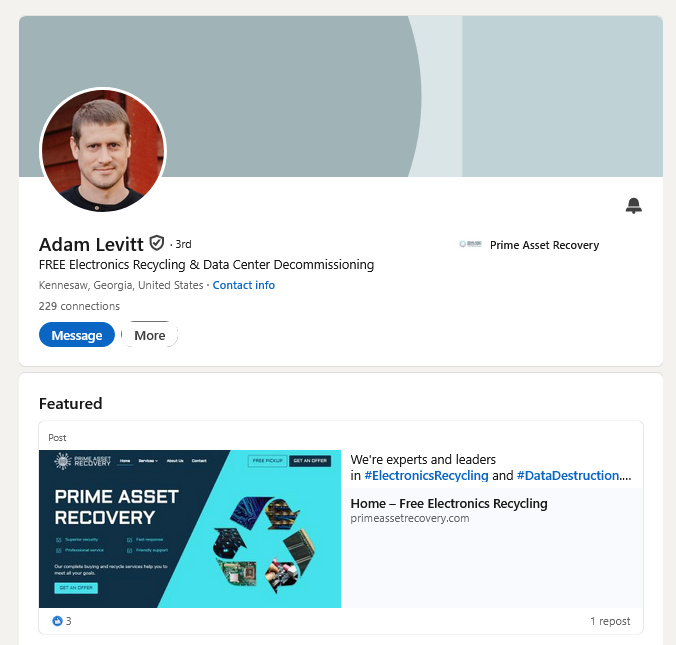Viewport: 676px width, 645px height.
Task: Click the notification bell icon
Action: pyautogui.click(x=633, y=206)
